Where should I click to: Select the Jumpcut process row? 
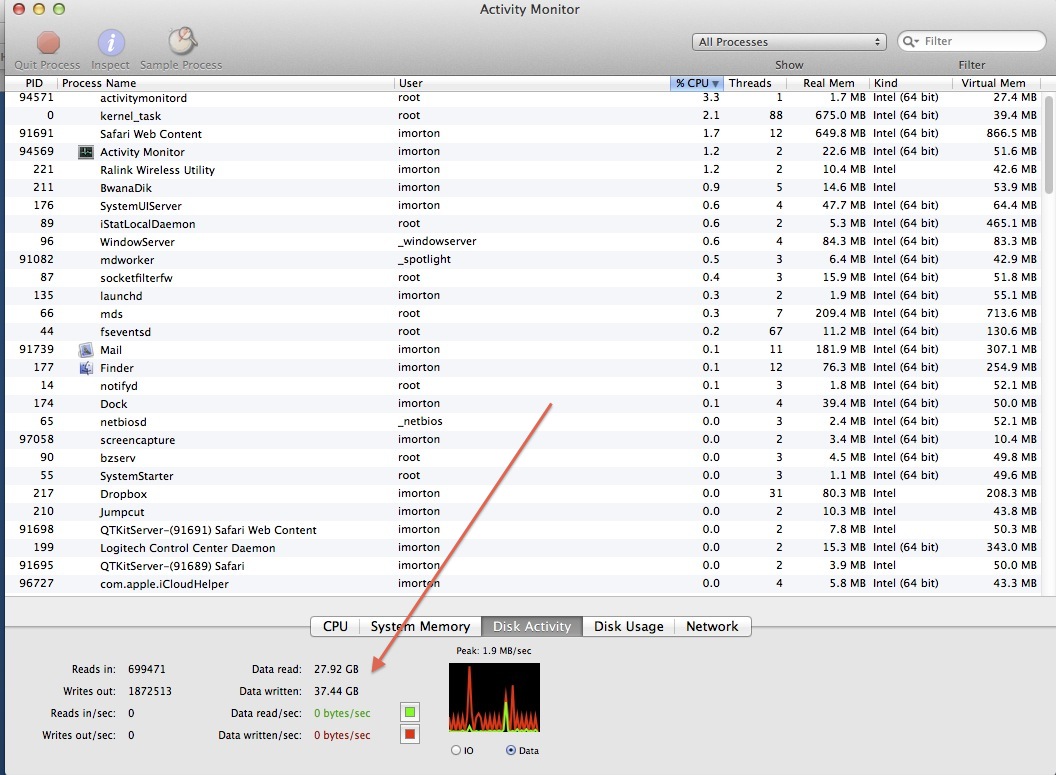click(523, 512)
